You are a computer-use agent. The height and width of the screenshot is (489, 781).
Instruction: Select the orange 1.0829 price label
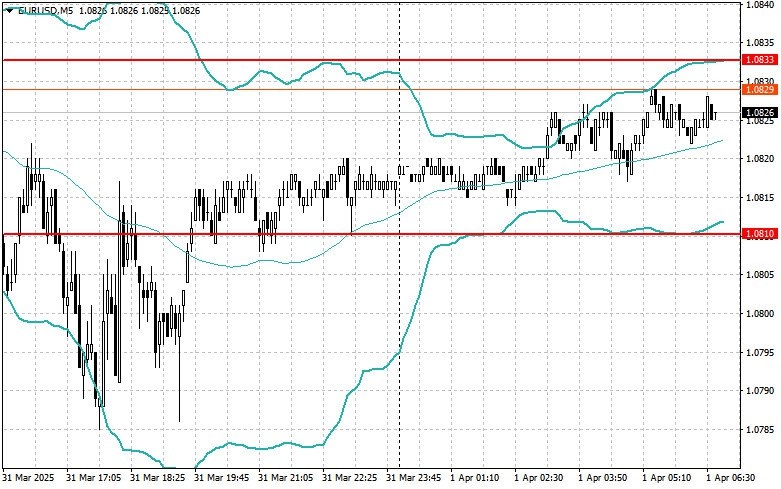pyautogui.click(x=759, y=90)
